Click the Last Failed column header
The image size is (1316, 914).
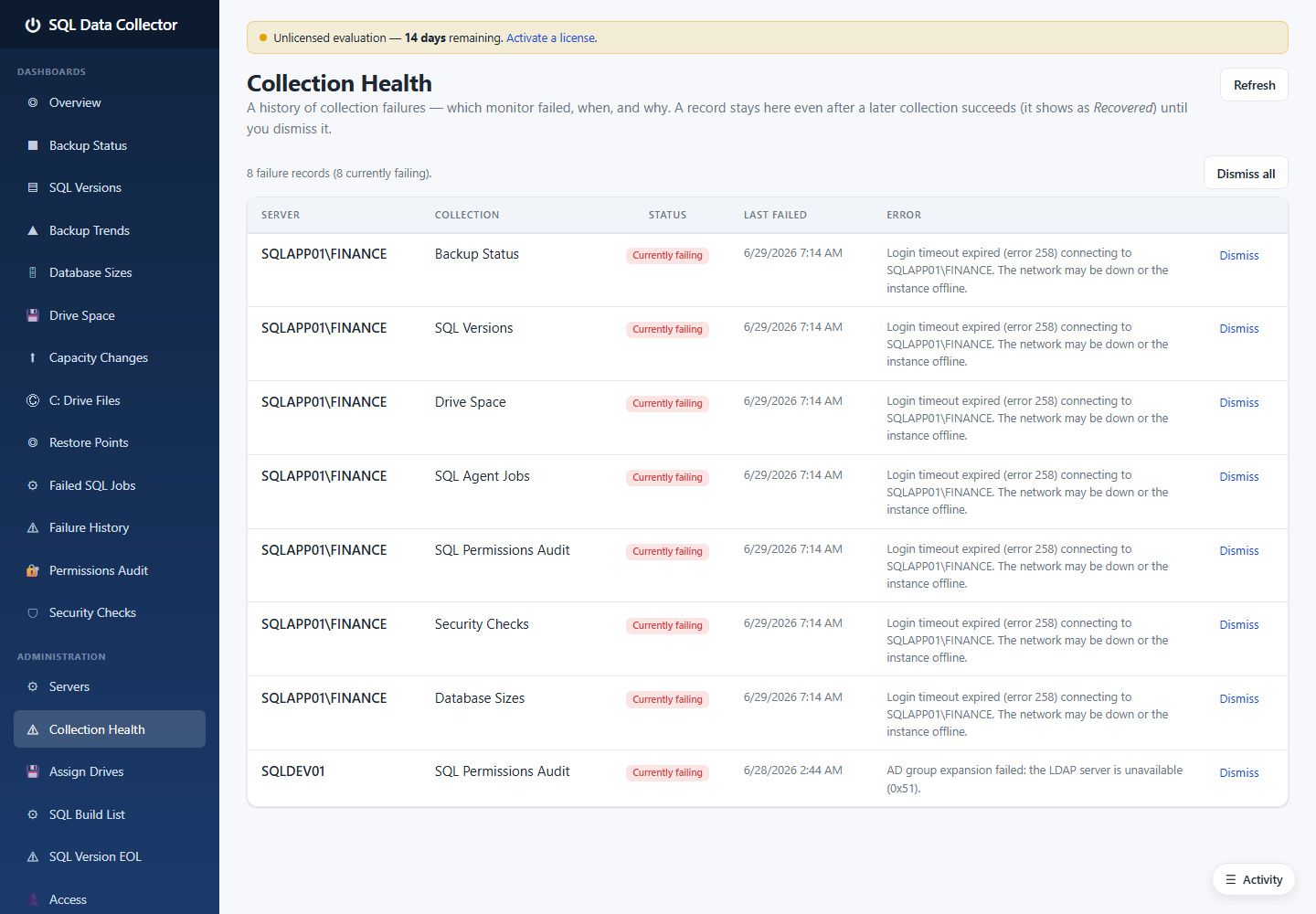(x=775, y=215)
